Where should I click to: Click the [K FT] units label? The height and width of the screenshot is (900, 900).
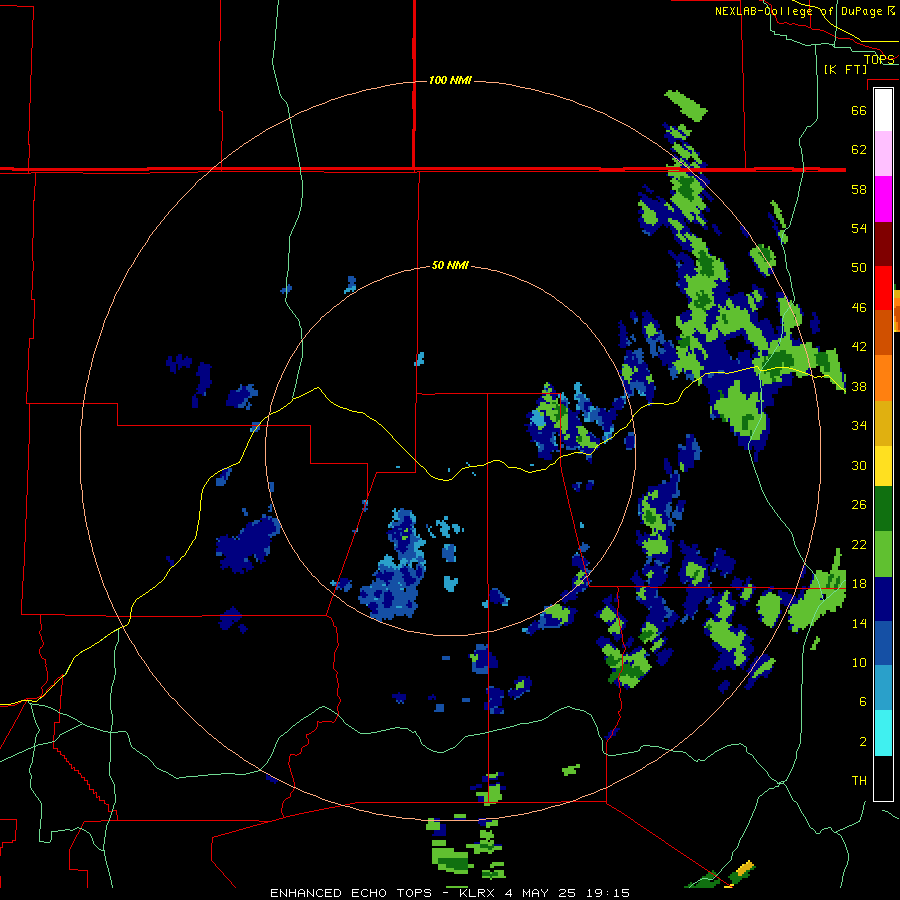point(845,69)
